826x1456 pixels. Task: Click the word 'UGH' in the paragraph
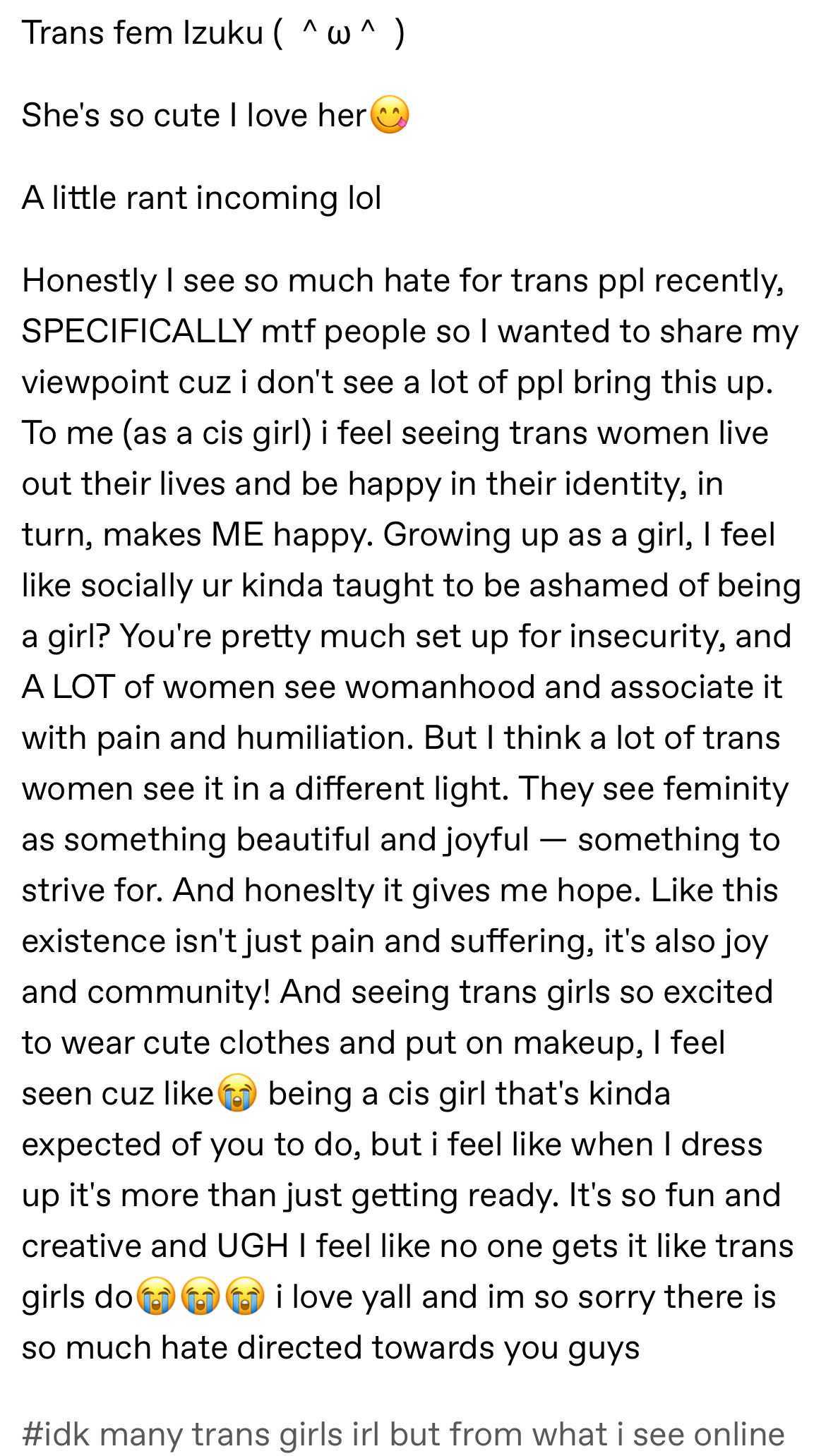253,1246
